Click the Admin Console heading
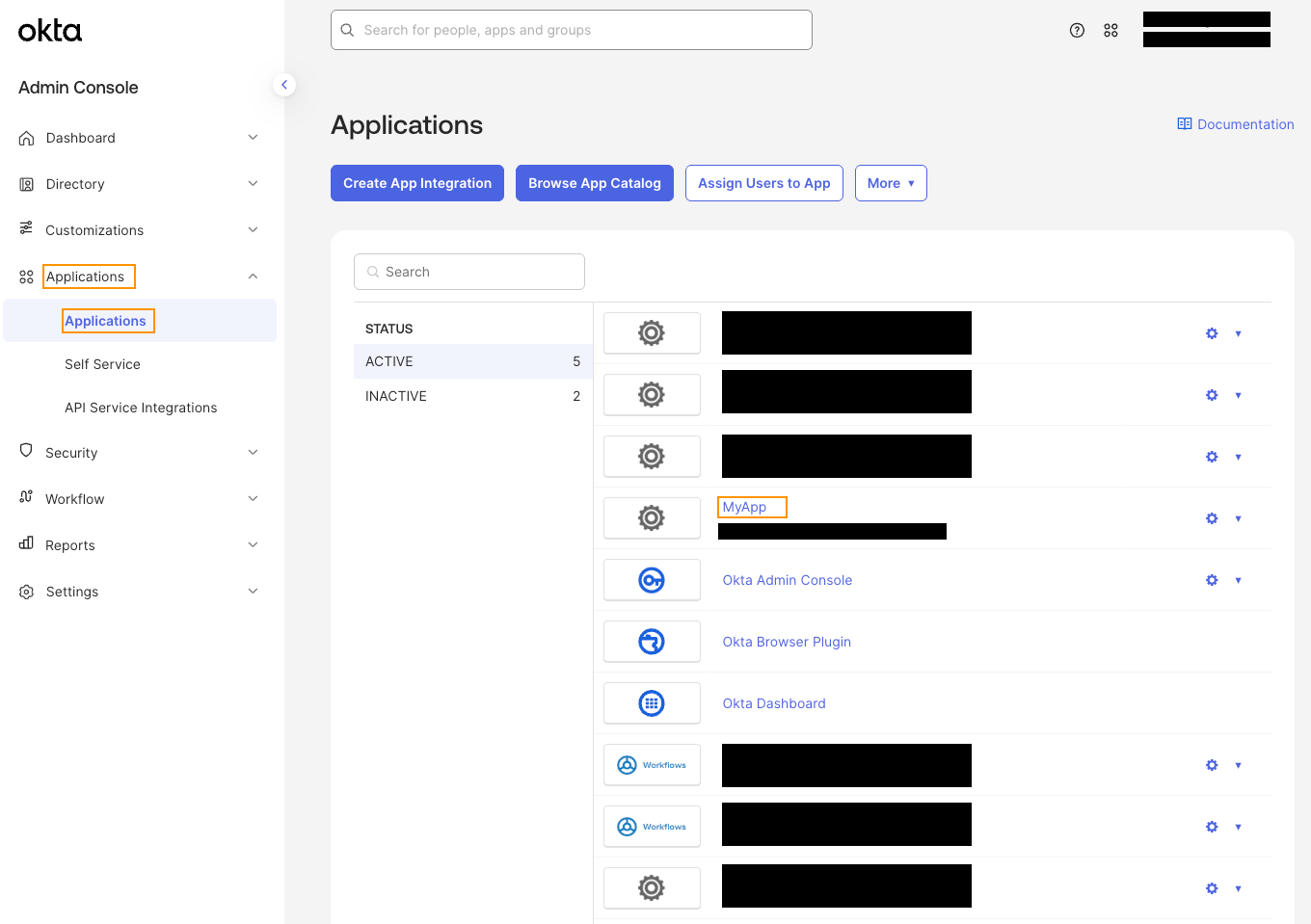 [78, 88]
